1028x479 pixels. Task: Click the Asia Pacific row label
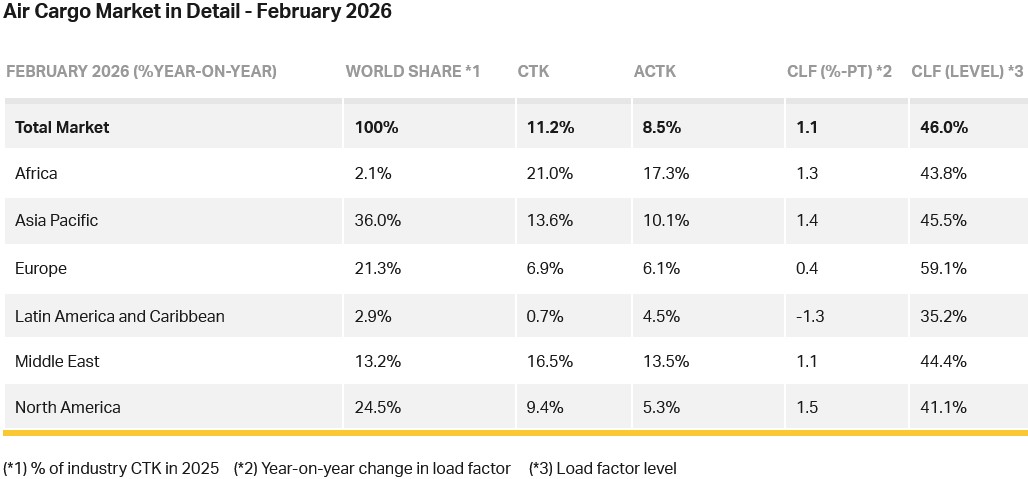point(56,220)
